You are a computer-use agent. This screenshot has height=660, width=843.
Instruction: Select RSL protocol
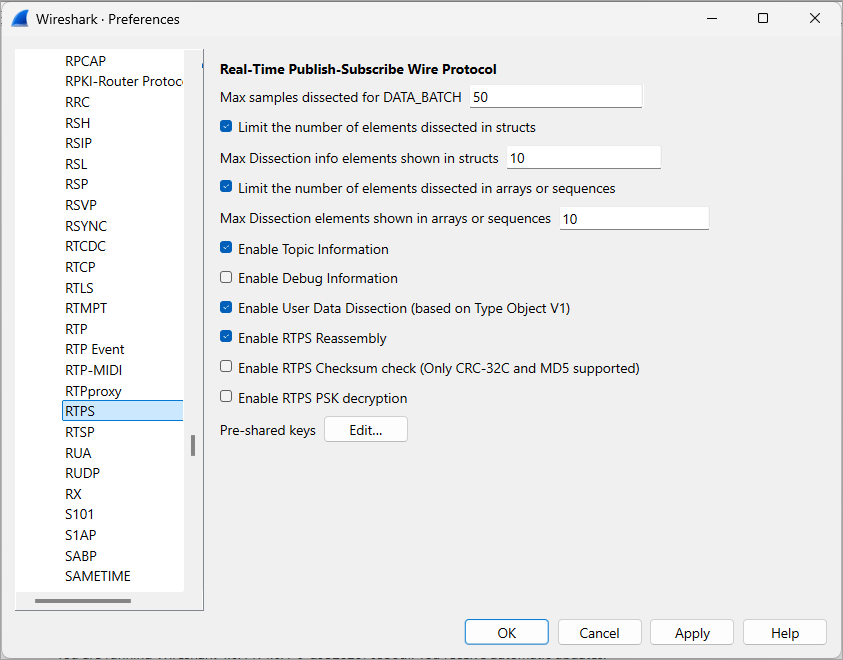point(76,164)
